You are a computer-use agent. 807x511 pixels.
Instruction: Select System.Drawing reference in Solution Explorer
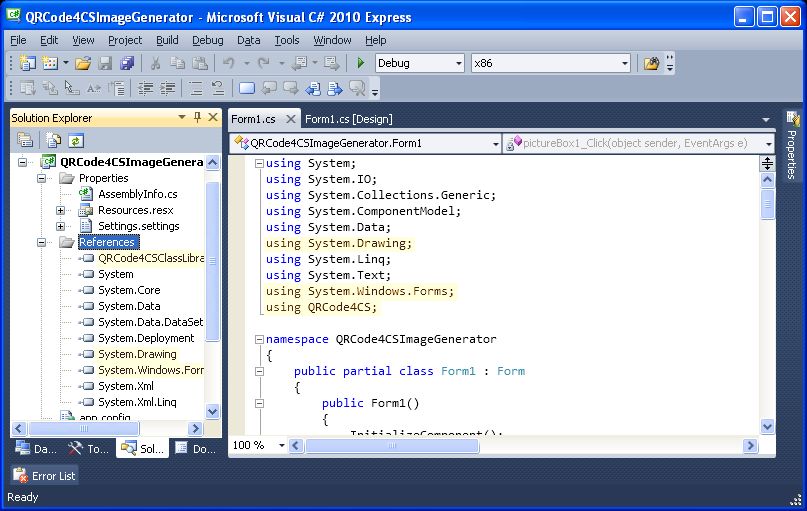pos(137,354)
